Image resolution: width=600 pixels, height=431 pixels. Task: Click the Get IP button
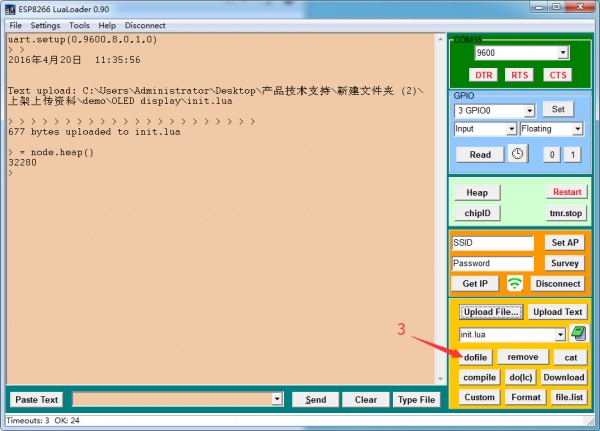pos(475,284)
